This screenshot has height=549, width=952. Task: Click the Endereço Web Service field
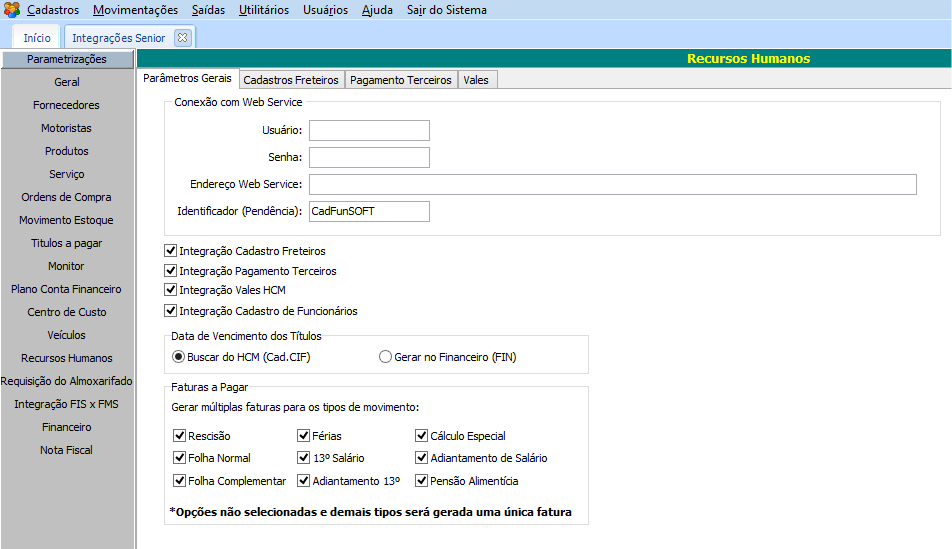(613, 185)
